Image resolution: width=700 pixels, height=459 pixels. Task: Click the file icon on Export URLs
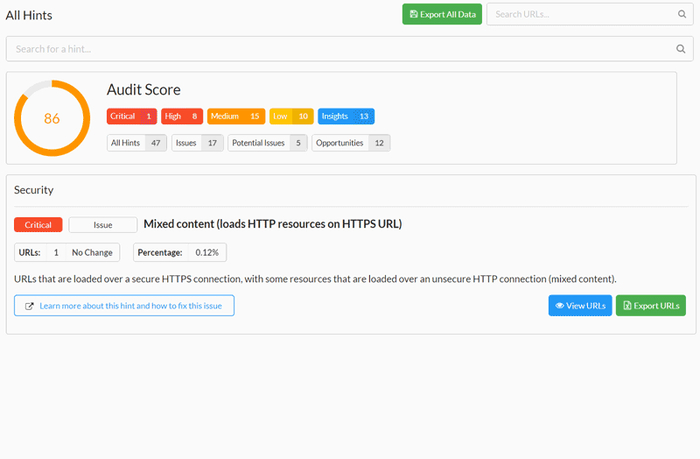tap(627, 305)
